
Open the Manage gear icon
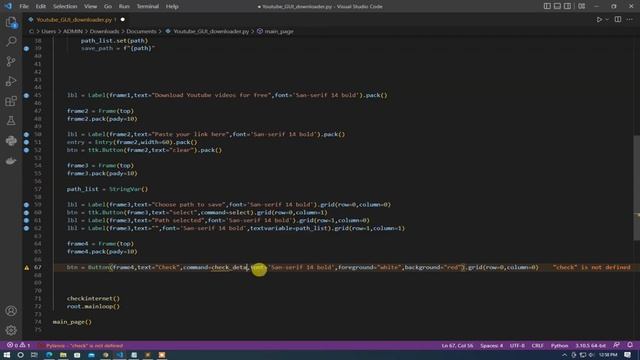pyautogui.click(x=11, y=330)
